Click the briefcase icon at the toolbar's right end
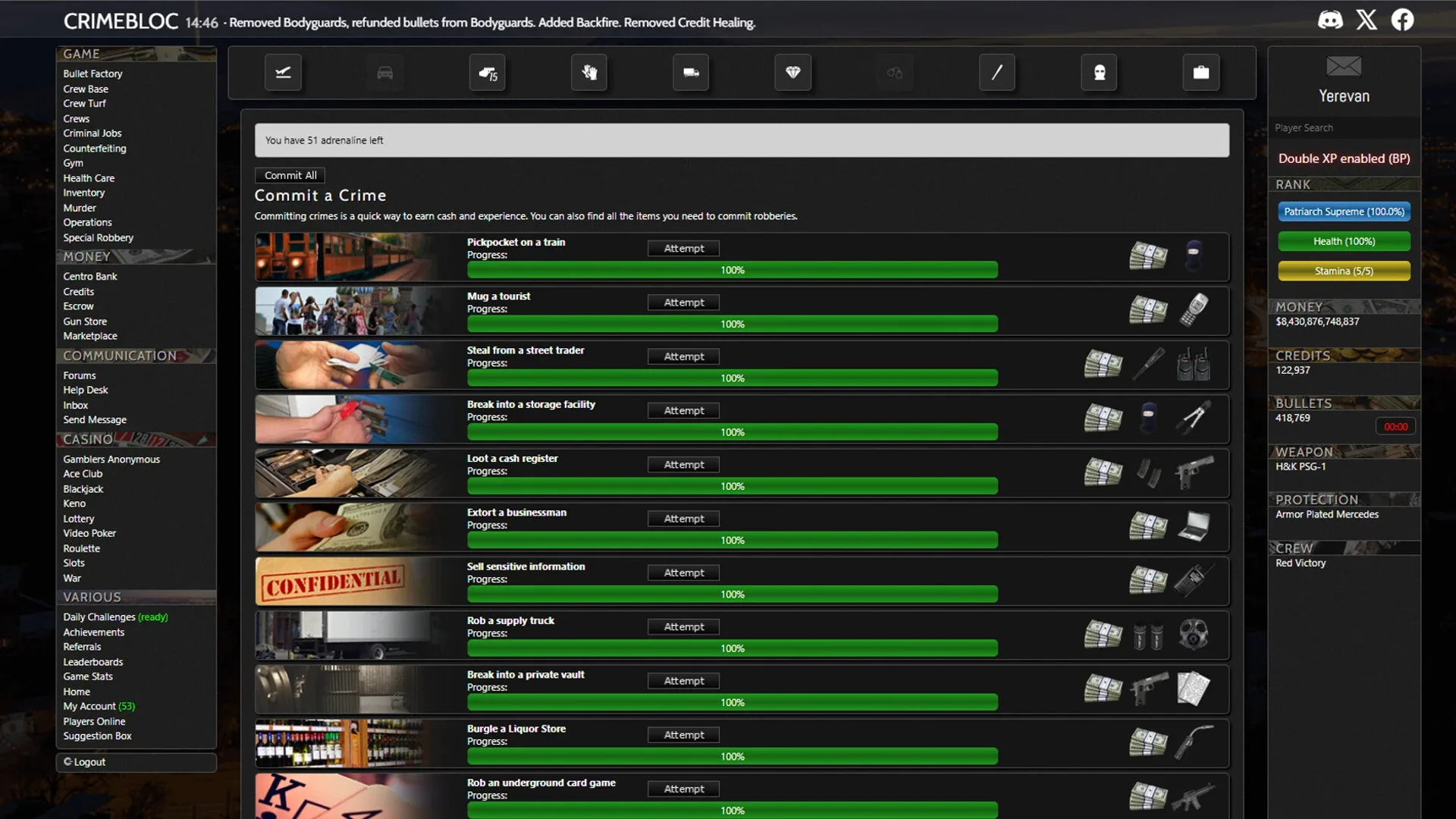The height and width of the screenshot is (819, 1456). point(1201,72)
